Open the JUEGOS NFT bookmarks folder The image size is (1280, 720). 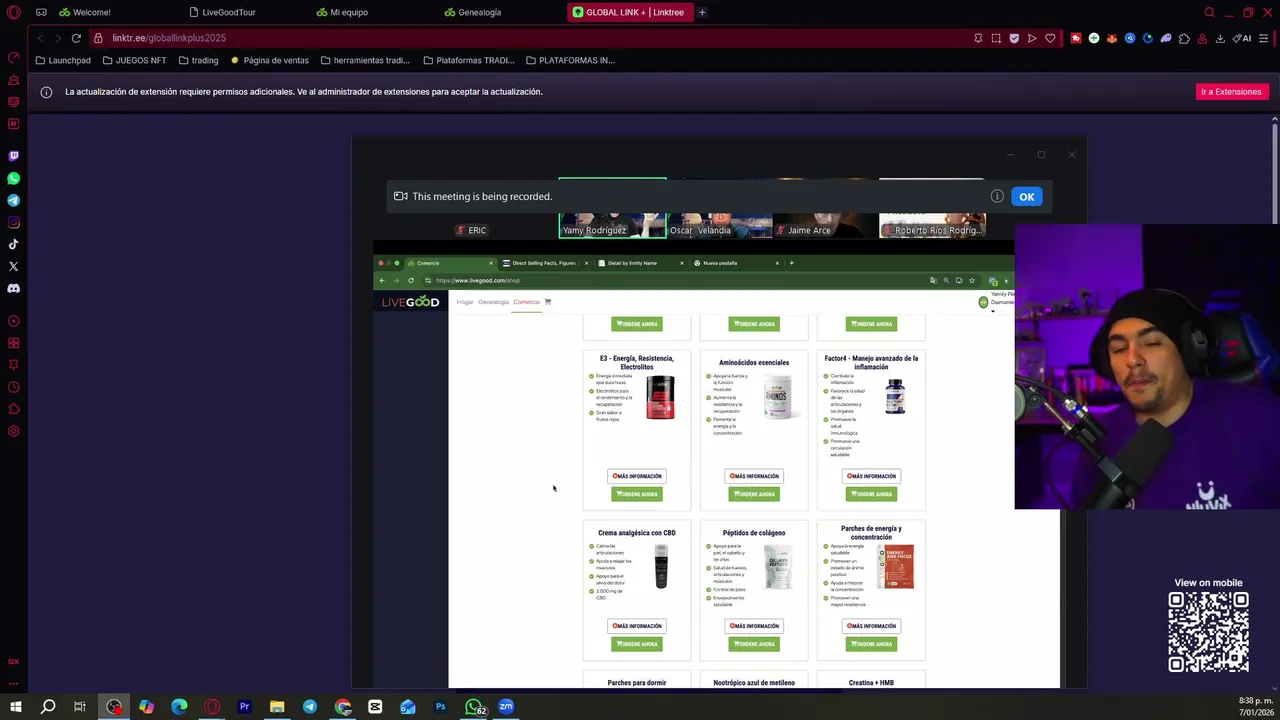pyautogui.click(x=134, y=60)
